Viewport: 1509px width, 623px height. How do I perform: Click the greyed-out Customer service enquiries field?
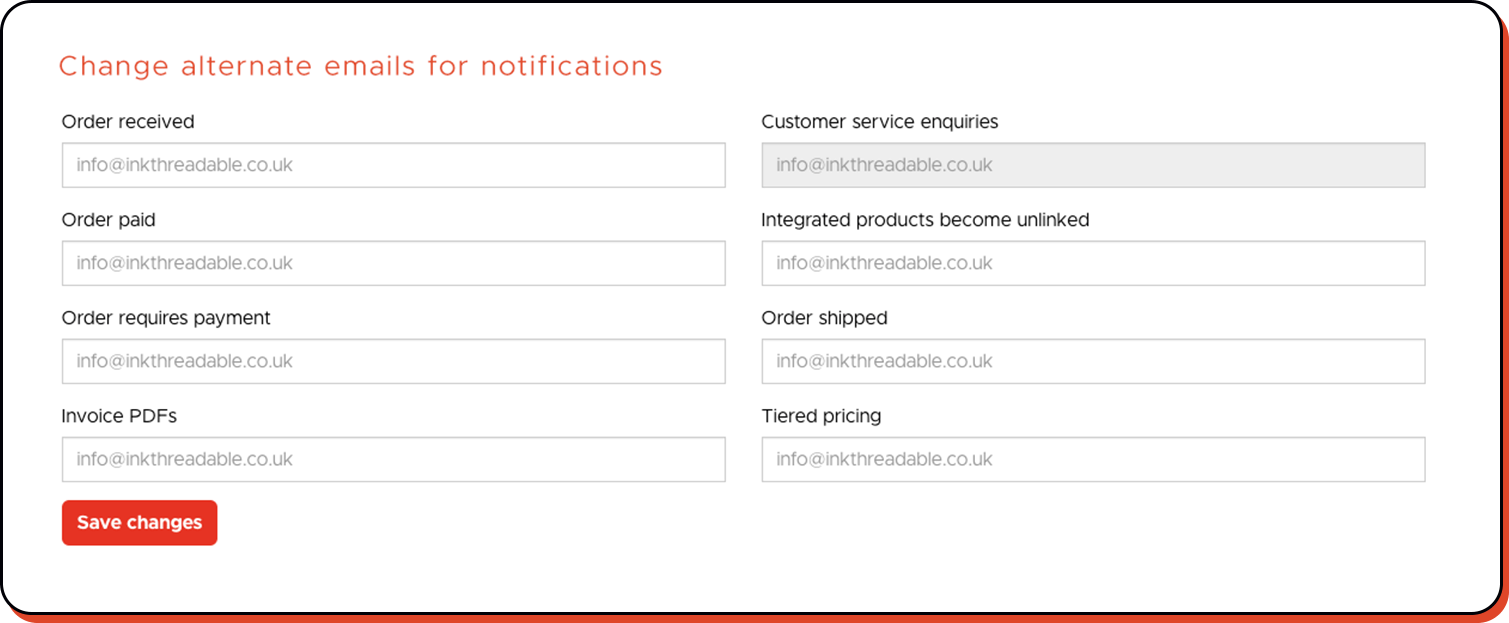pyautogui.click(x=1093, y=165)
